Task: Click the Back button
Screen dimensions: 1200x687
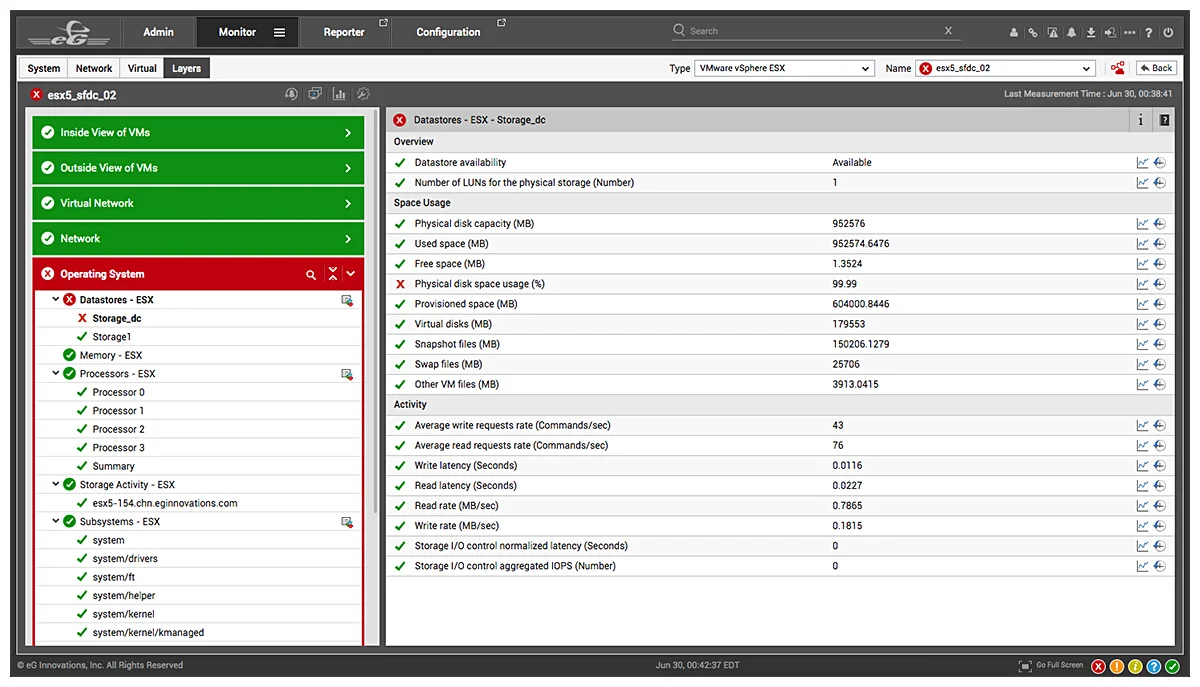Action: (1155, 68)
